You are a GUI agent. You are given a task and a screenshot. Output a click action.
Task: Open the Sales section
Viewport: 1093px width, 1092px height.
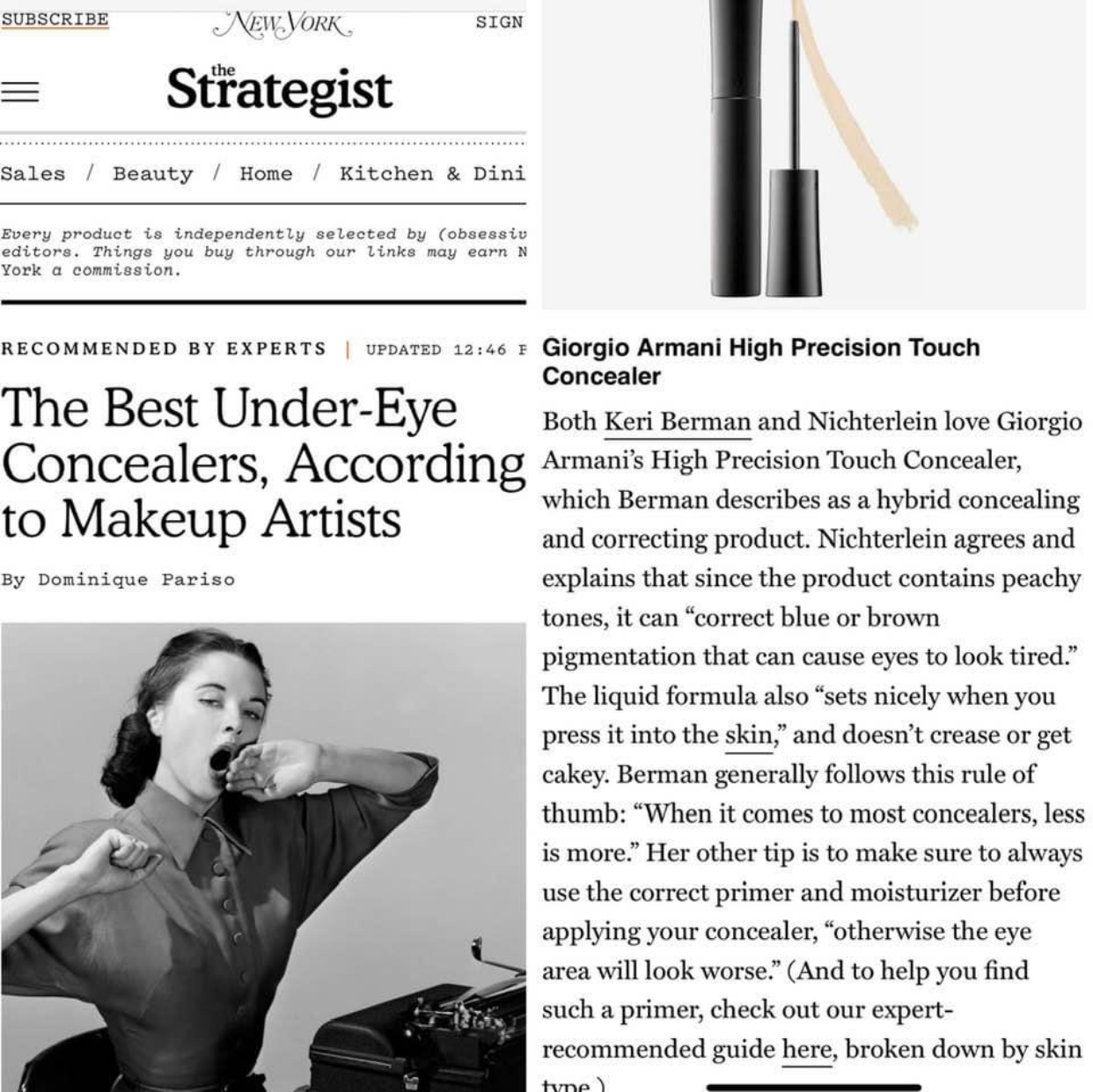pos(33,173)
